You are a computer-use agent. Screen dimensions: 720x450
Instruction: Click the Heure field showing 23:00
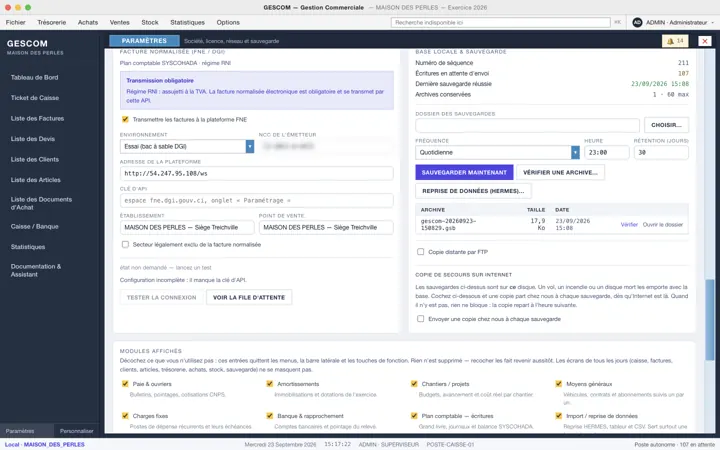coord(607,152)
